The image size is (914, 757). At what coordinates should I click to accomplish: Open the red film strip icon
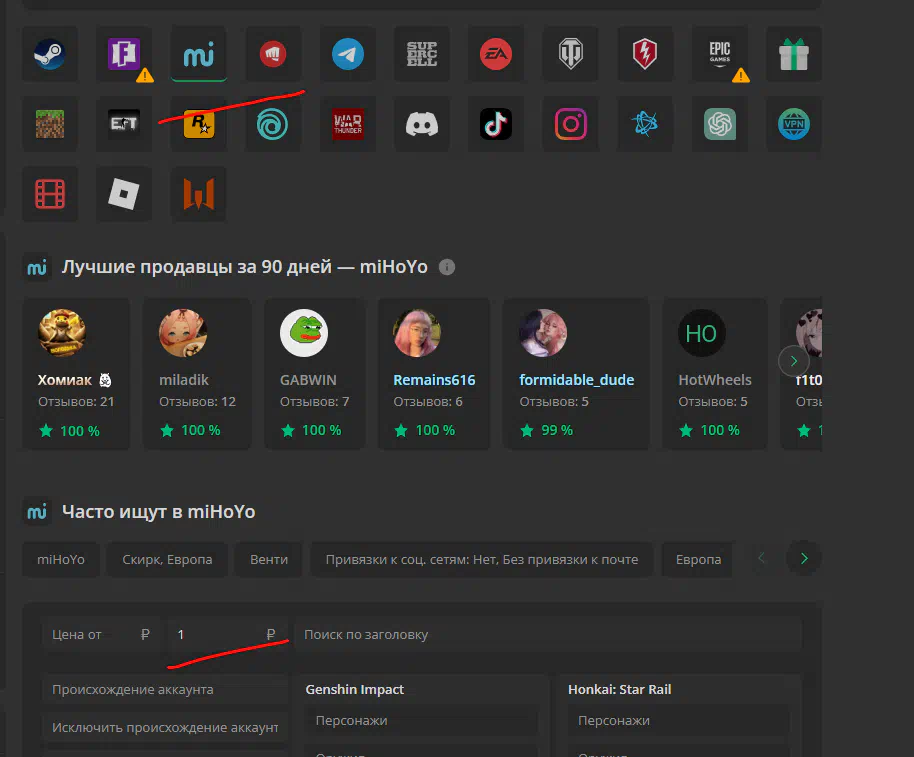click(x=50, y=194)
